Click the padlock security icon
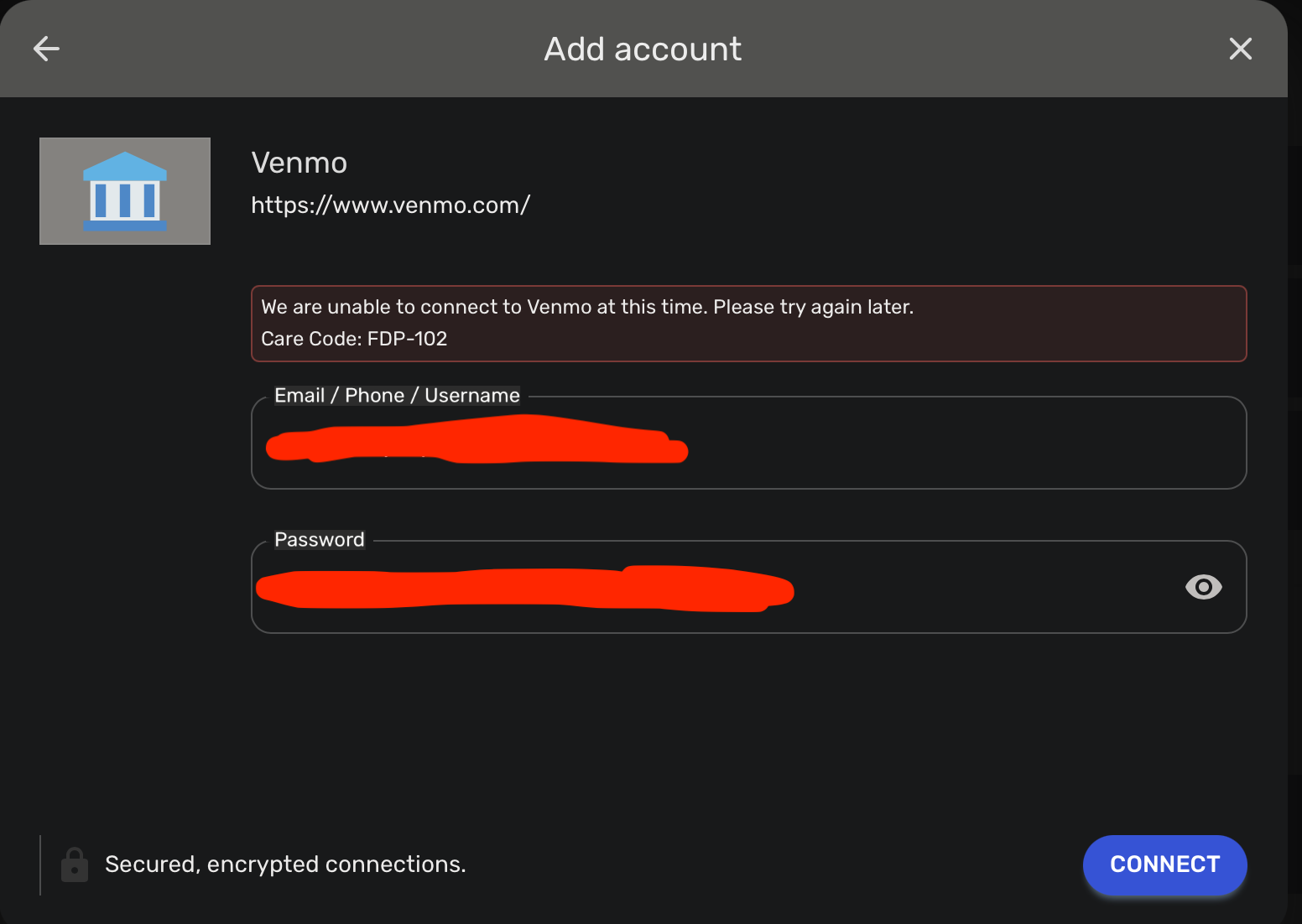The image size is (1302, 924). tap(75, 864)
